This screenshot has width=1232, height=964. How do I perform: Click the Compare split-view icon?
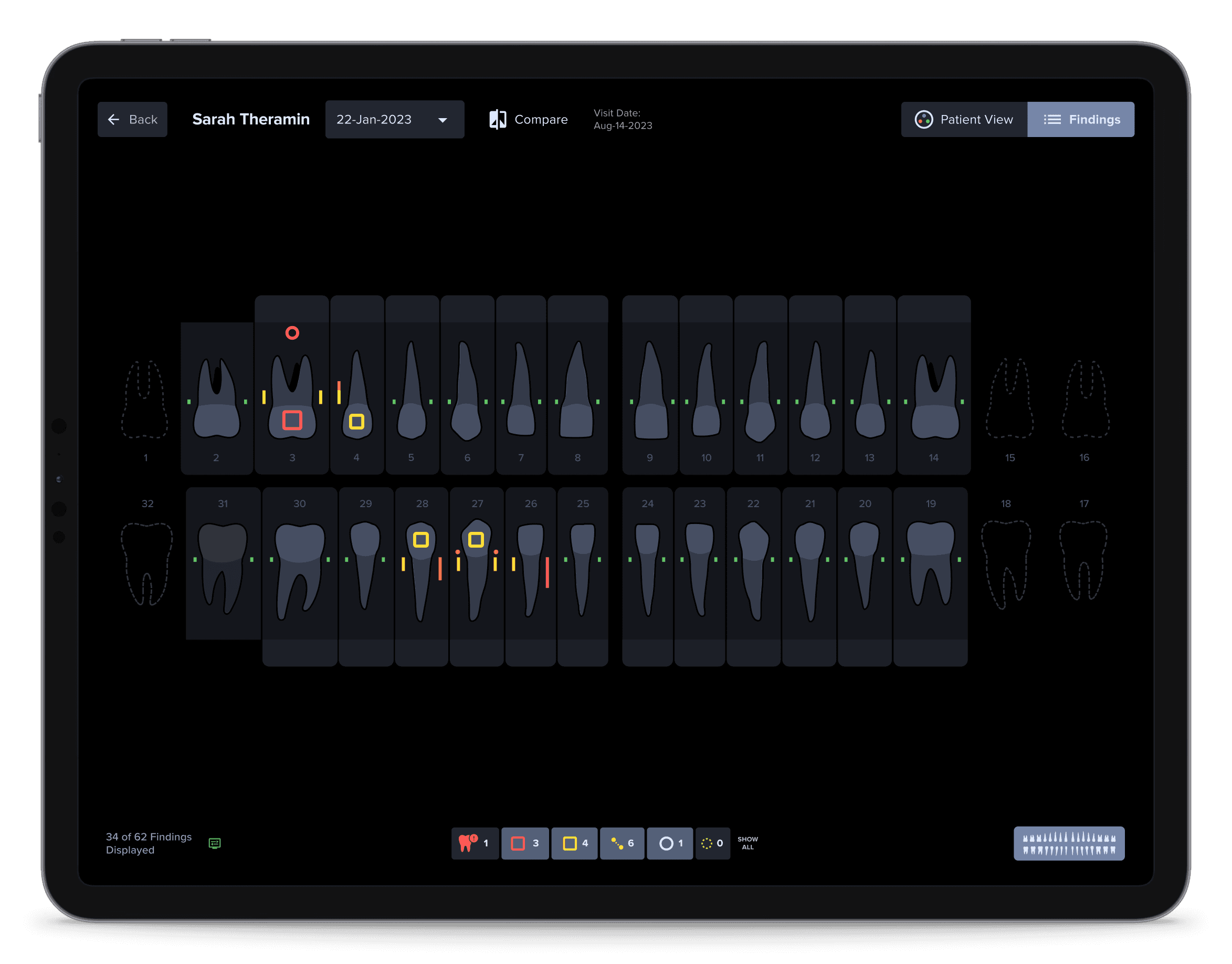pyautogui.click(x=498, y=119)
